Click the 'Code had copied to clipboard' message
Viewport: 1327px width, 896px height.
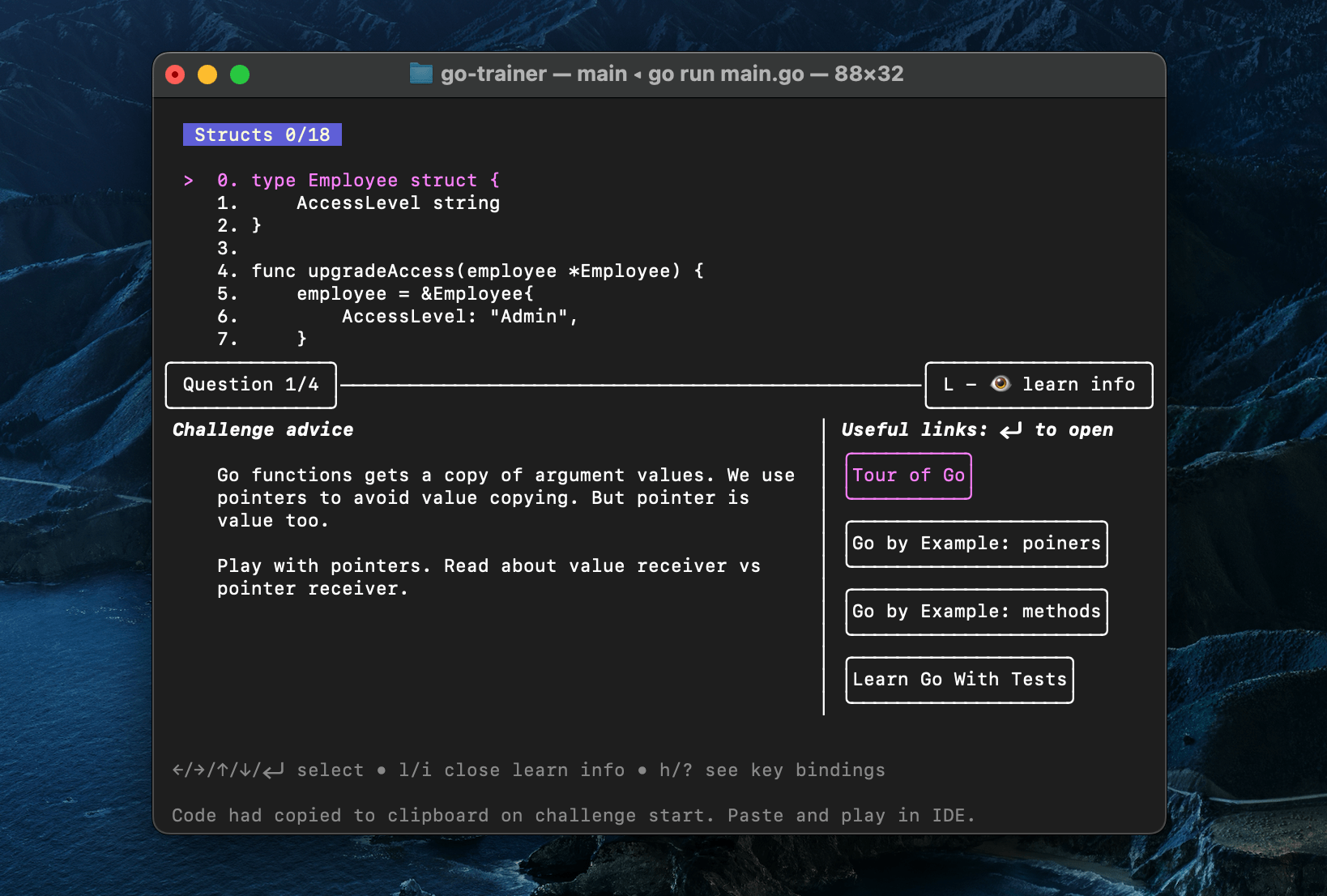coord(574,816)
